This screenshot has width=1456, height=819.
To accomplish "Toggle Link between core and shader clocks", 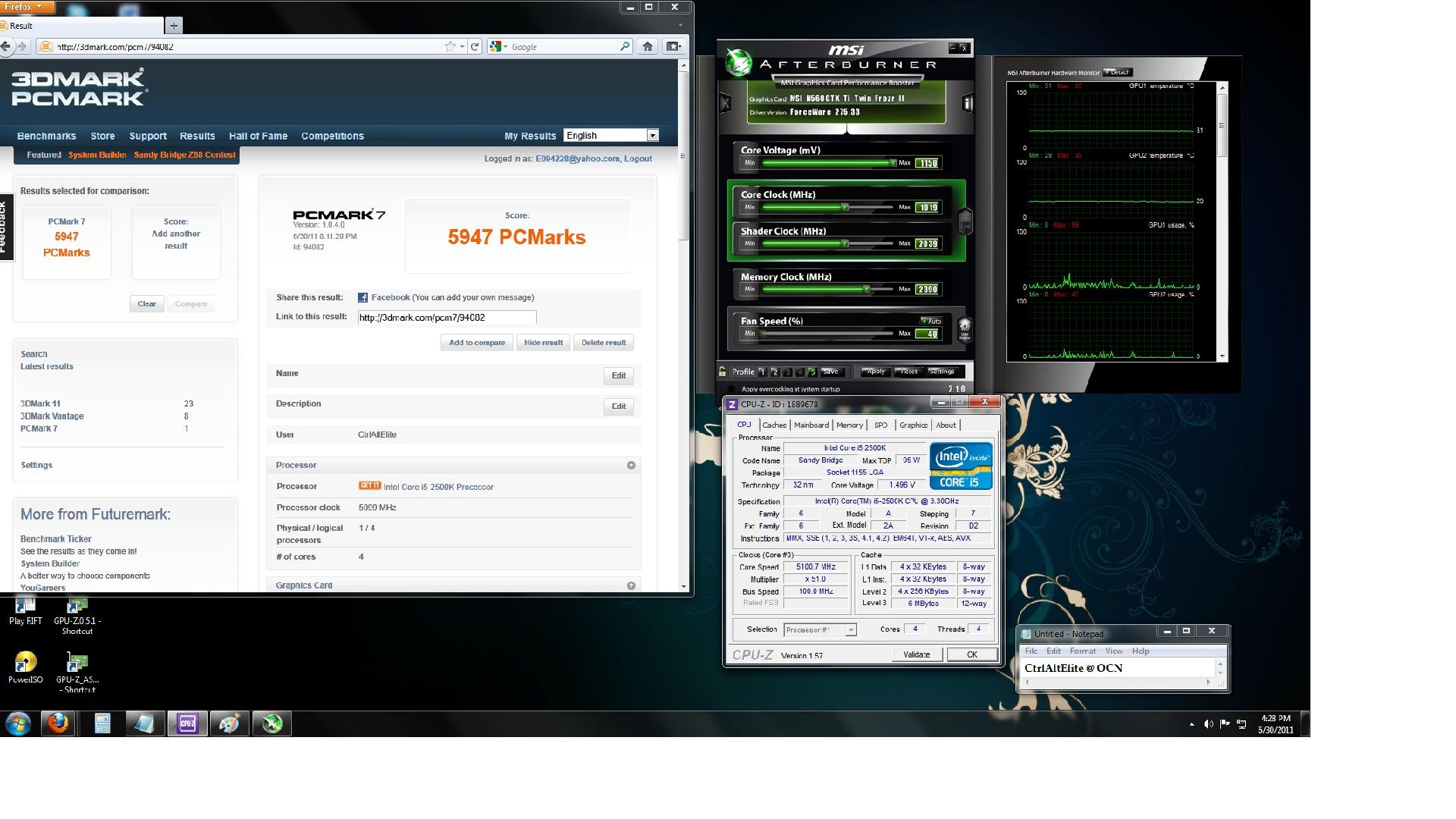I will pyautogui.click(x=965, y=221).
